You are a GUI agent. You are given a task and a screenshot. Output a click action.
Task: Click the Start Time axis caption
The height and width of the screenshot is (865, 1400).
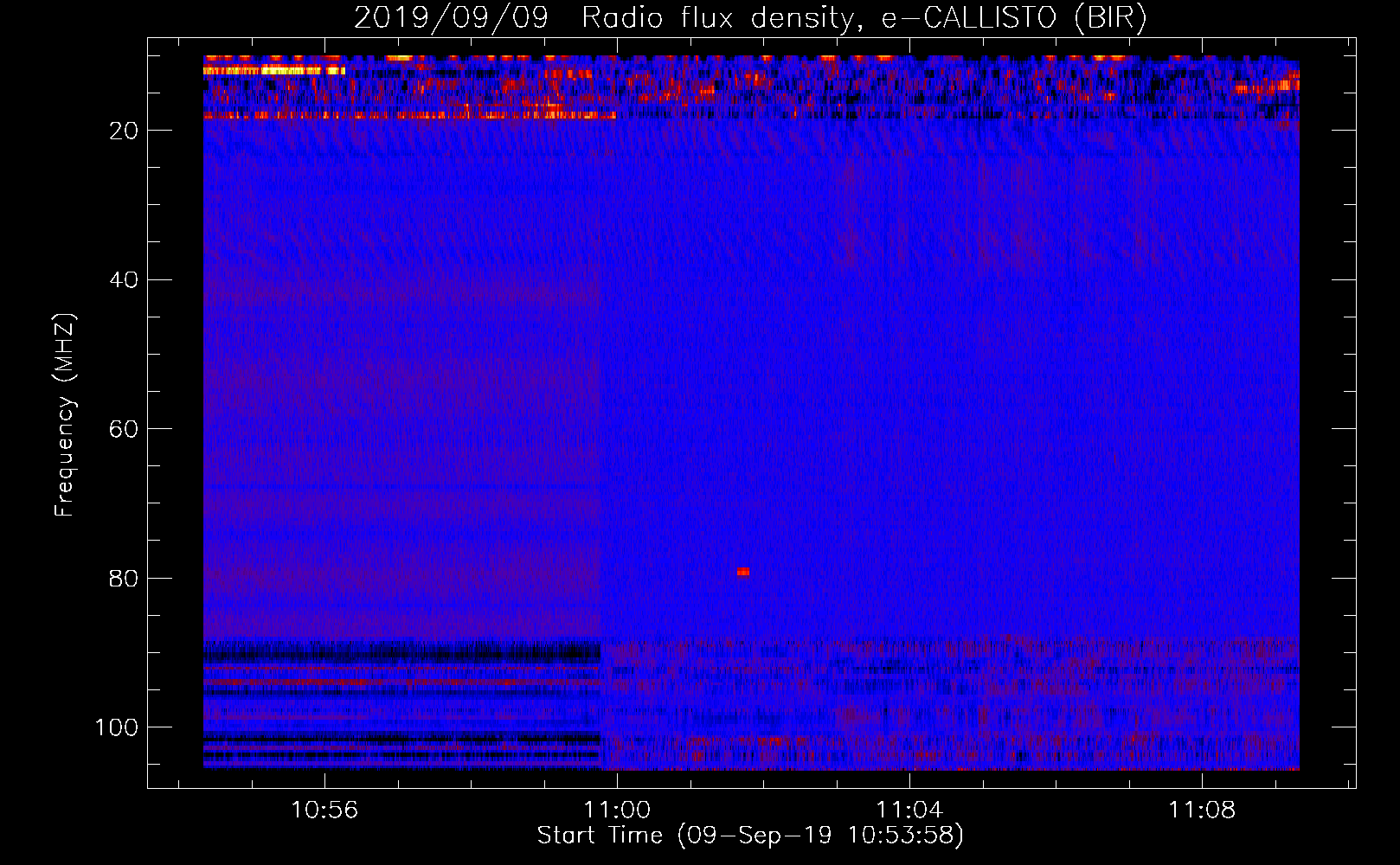(x=750, y=836)
